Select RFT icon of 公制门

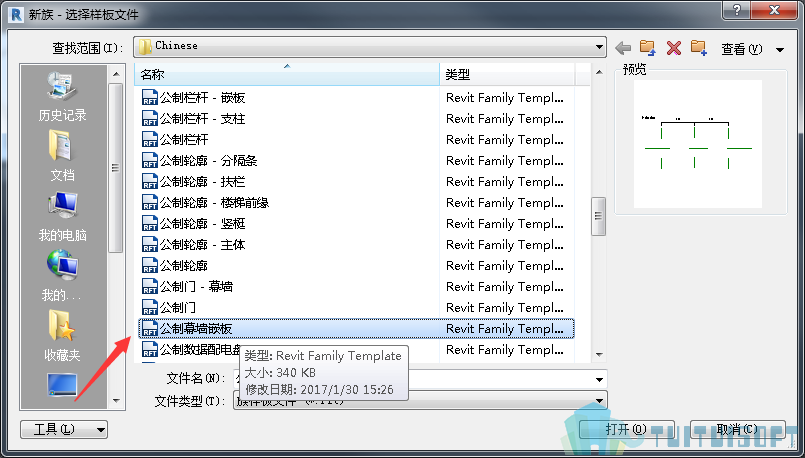tap(149, 308)
